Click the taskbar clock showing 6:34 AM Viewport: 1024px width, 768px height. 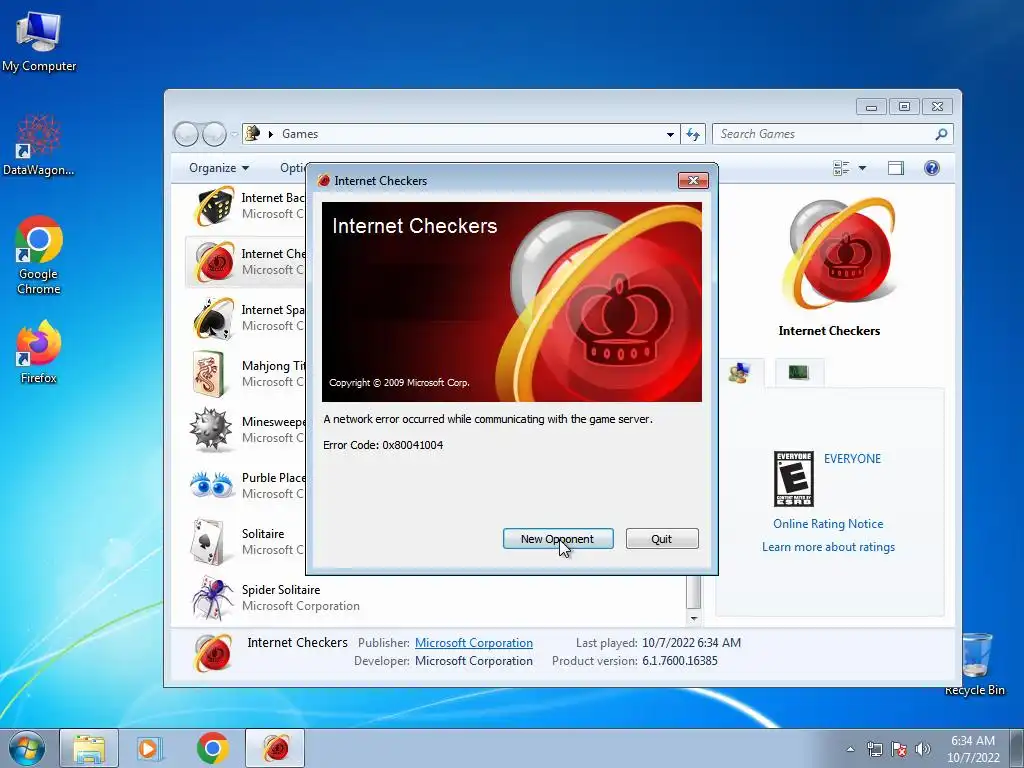coord(973,748)
